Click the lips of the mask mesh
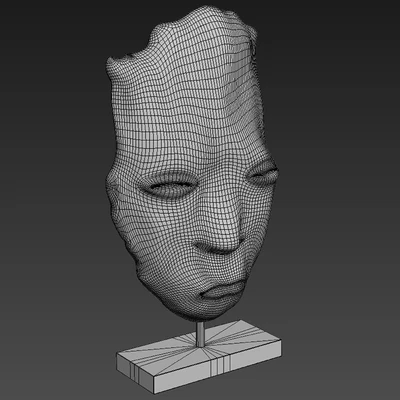400x400 pixels. click(x=223, y=290)
